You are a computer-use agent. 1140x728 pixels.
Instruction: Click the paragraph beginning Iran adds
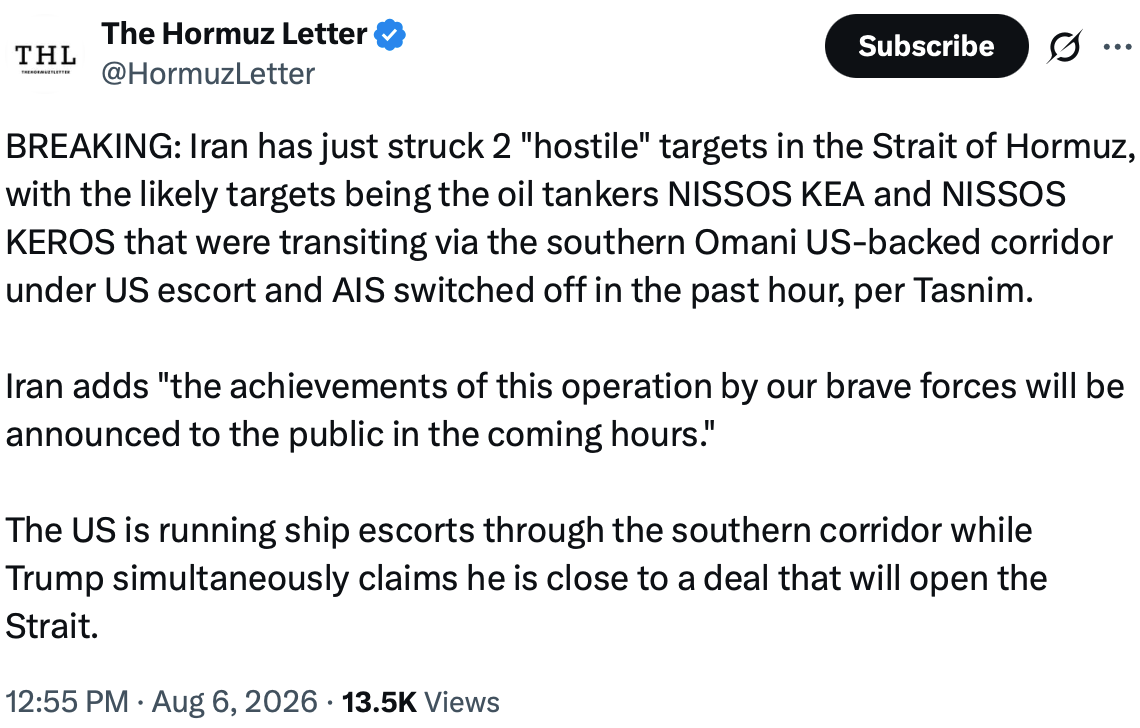565,410
